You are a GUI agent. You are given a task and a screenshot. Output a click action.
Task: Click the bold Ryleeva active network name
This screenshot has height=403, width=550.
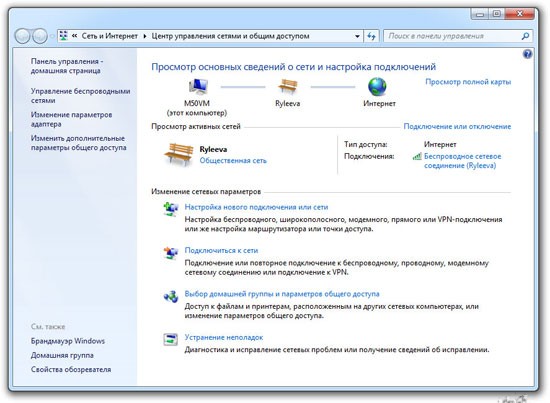(213, 149)
